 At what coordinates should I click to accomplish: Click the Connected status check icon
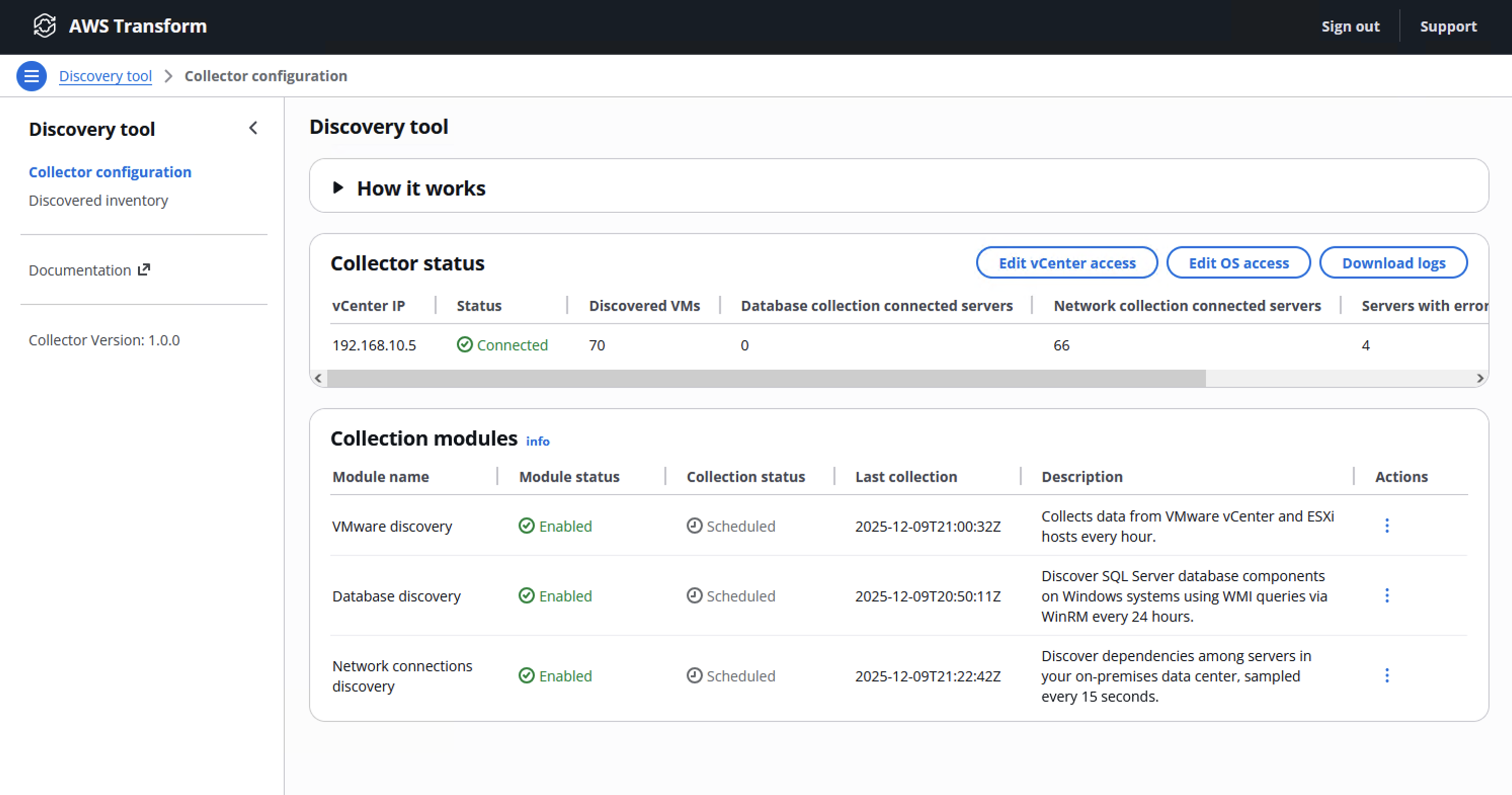(464, 345)
